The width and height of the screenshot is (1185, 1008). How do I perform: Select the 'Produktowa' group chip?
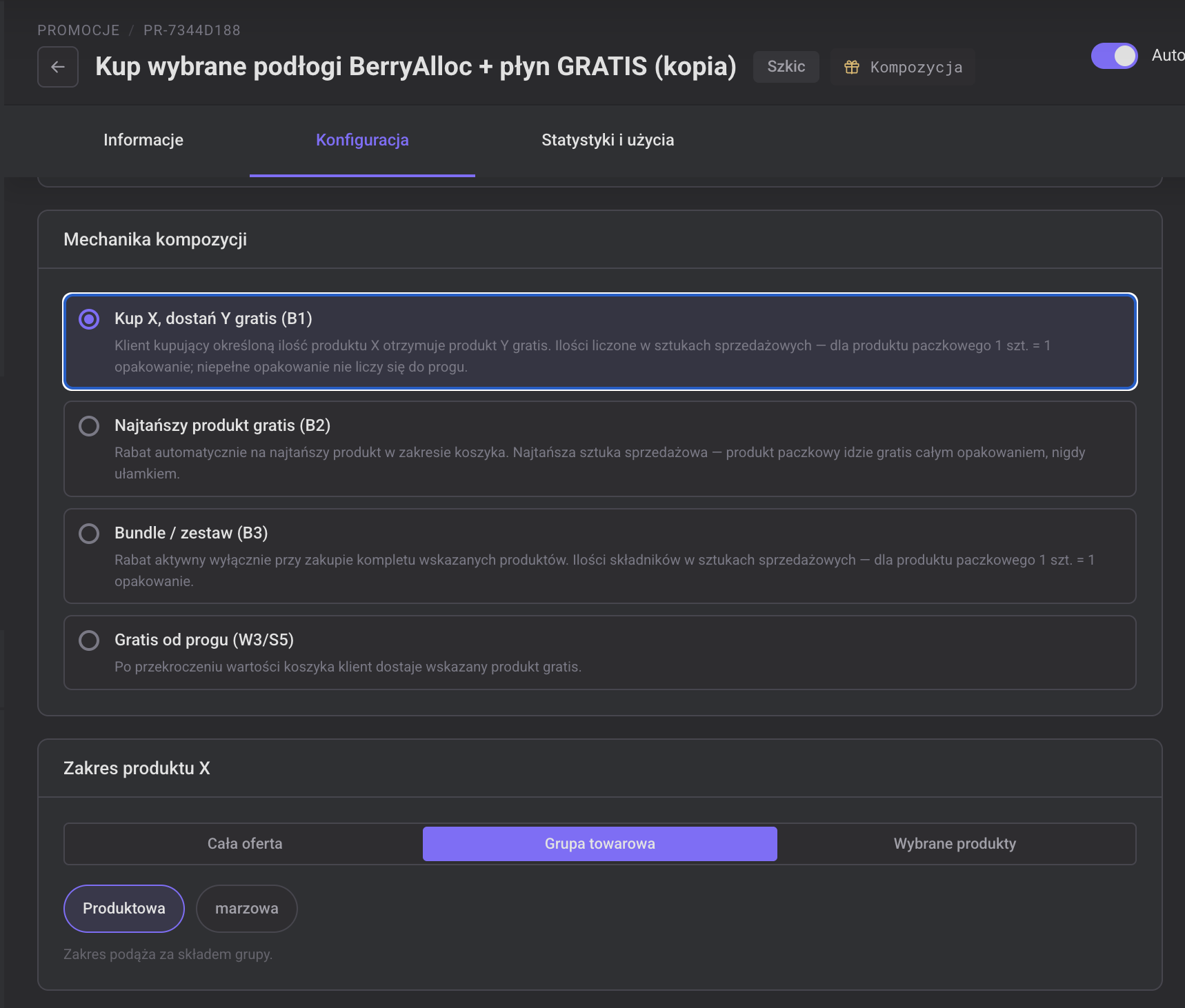pos(124,909)
